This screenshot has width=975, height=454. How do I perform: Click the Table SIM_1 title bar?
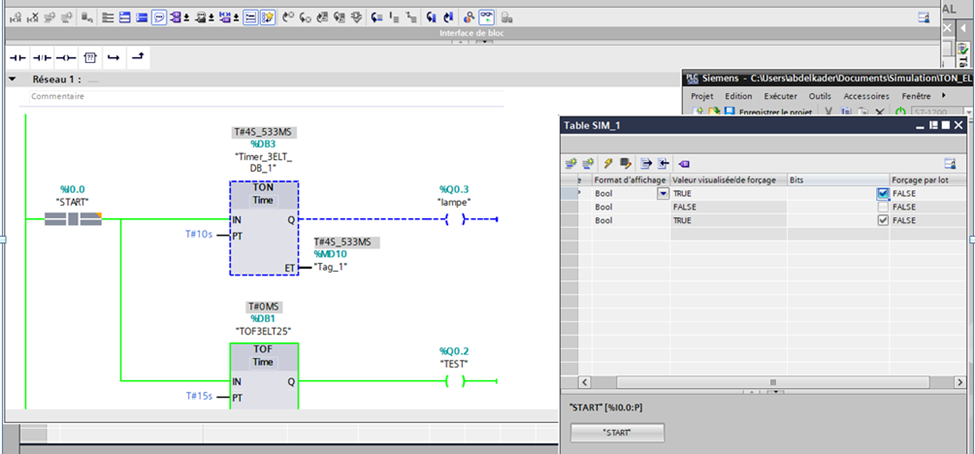click(762, 125)
